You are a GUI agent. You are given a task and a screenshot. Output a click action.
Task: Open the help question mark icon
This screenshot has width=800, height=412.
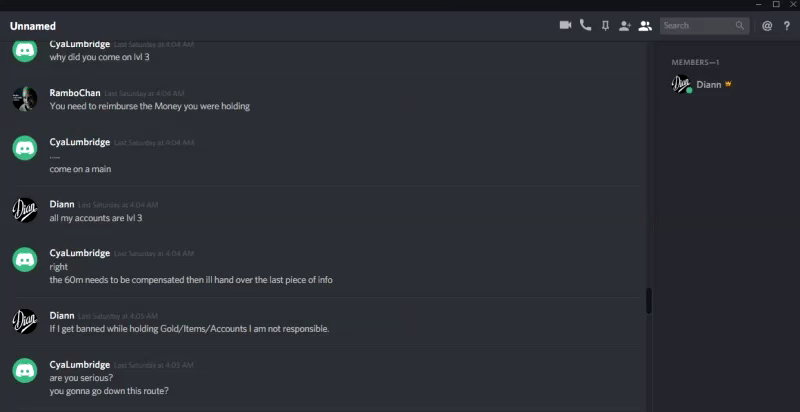click(787, 26)
